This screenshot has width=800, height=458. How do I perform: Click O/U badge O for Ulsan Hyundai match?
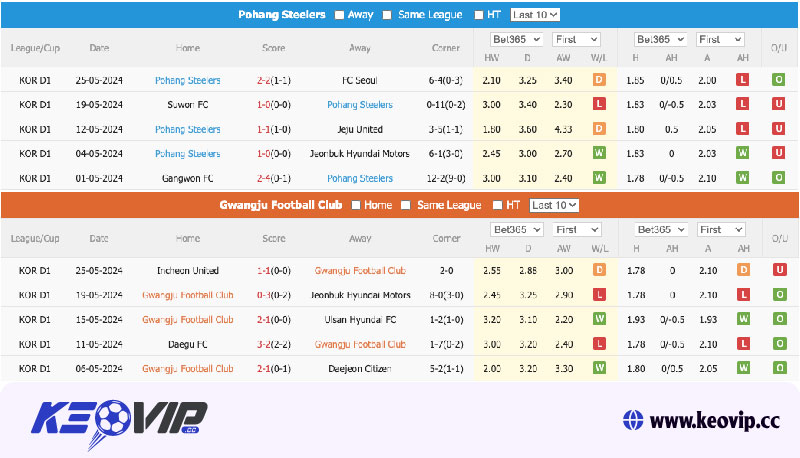coord(780,319)
